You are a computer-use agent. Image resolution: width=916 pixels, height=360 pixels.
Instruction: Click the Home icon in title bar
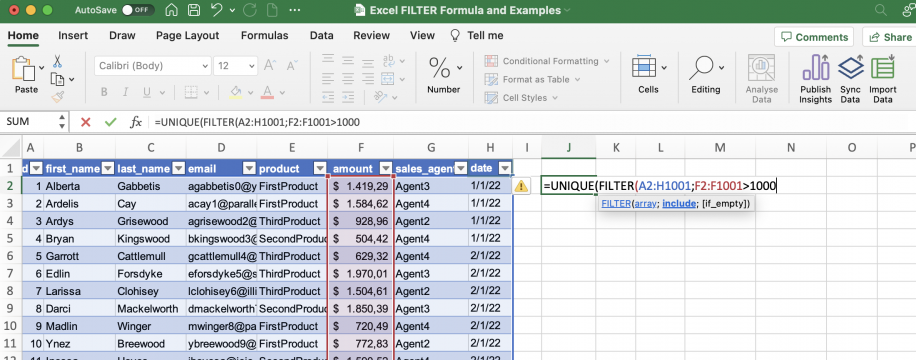(172, 10)
